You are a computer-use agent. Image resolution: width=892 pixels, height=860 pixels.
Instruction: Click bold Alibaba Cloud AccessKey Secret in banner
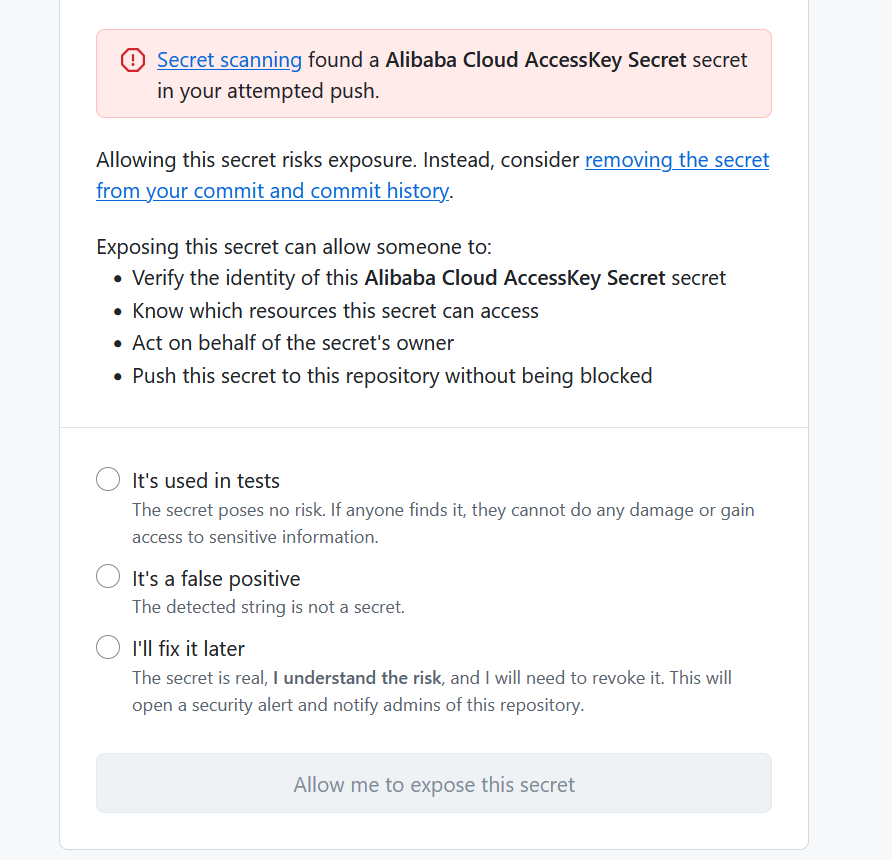pyautogui.click(x=536, y=60)
